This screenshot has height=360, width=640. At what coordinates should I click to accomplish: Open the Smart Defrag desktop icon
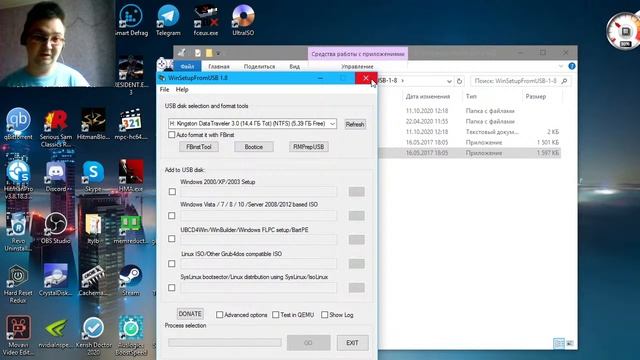click(131, 20)
